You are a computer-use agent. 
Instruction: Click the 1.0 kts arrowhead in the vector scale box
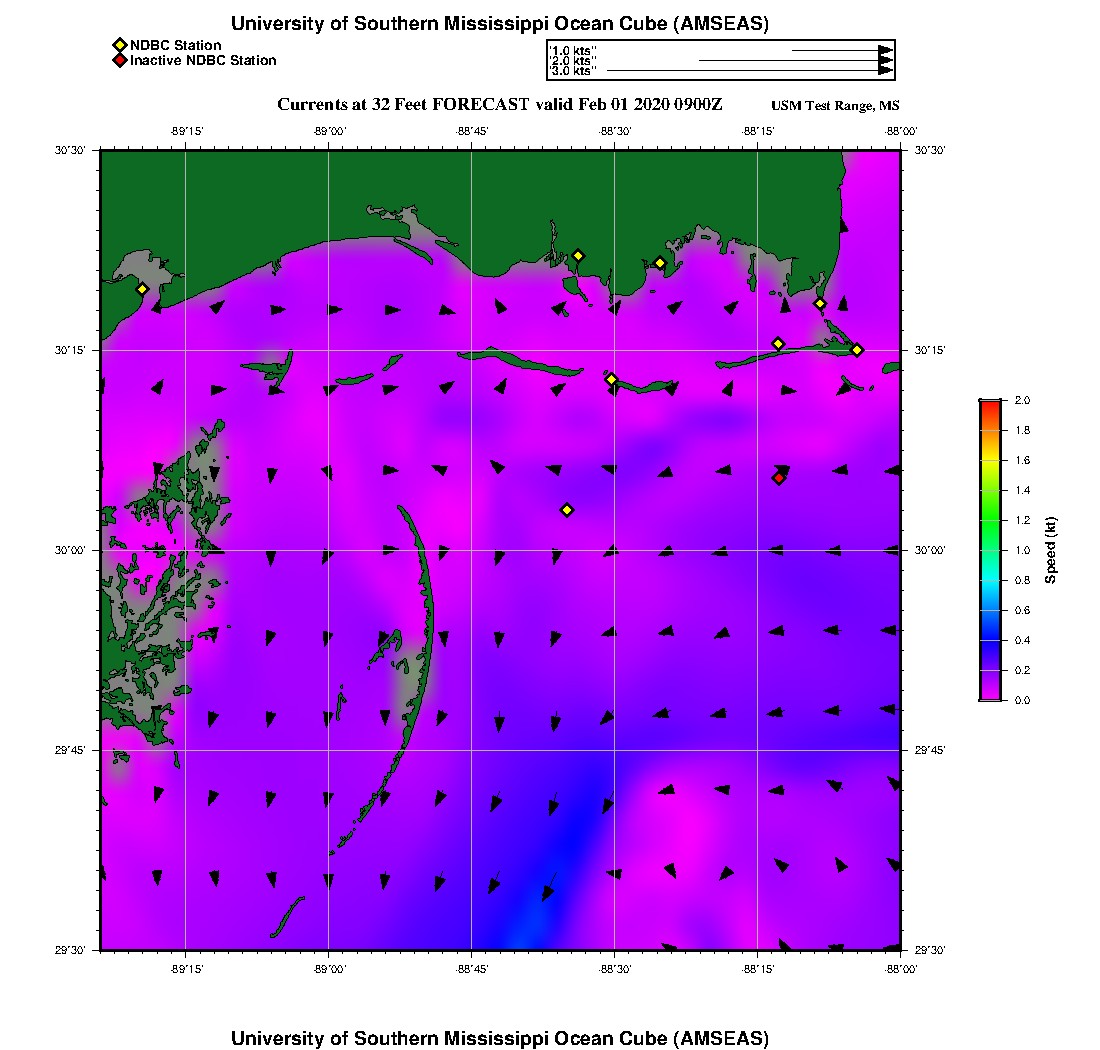click(886, 51)
